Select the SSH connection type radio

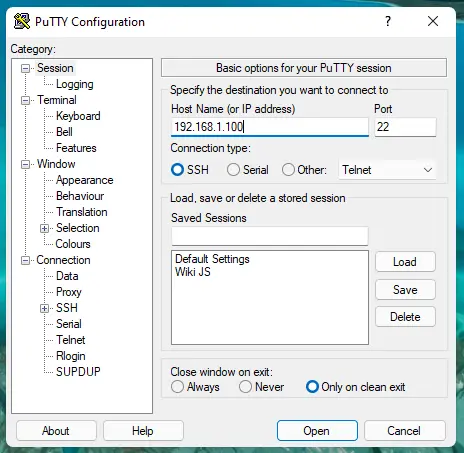[177, 170]
